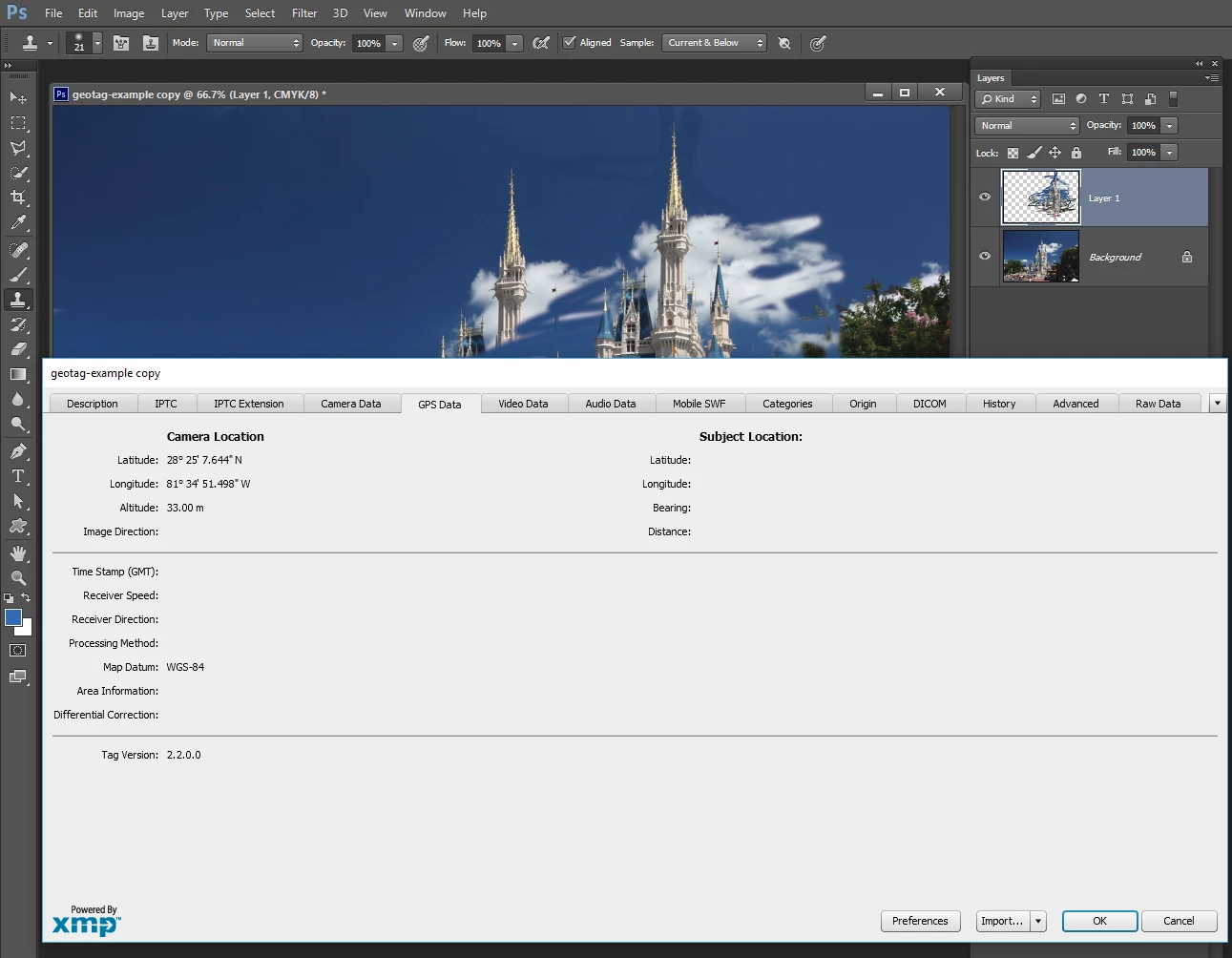Click the Import… button
The image size is (1232, 958).
point(1002,921)
